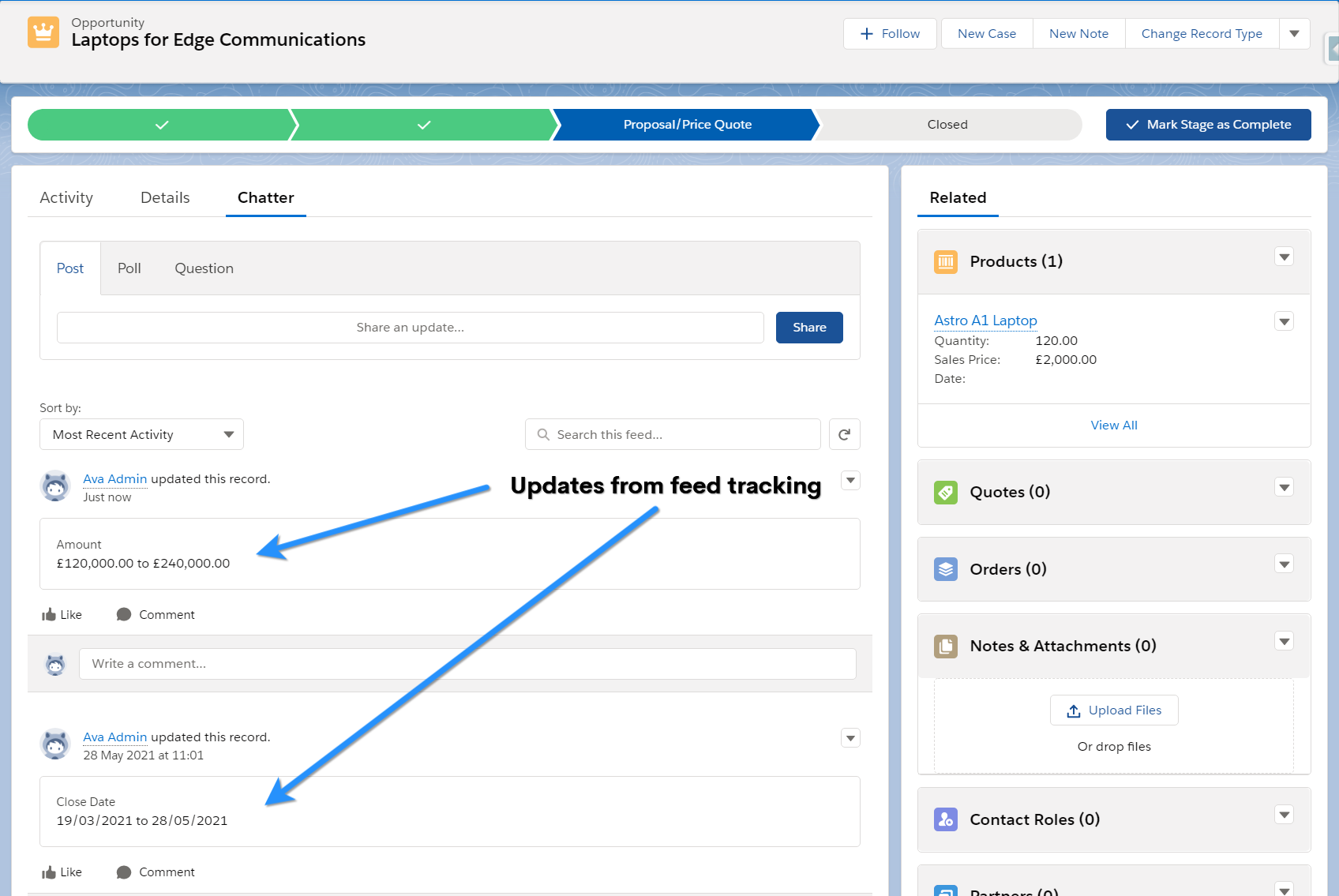Click the Orders stack icon

click(x=946, y=569)
